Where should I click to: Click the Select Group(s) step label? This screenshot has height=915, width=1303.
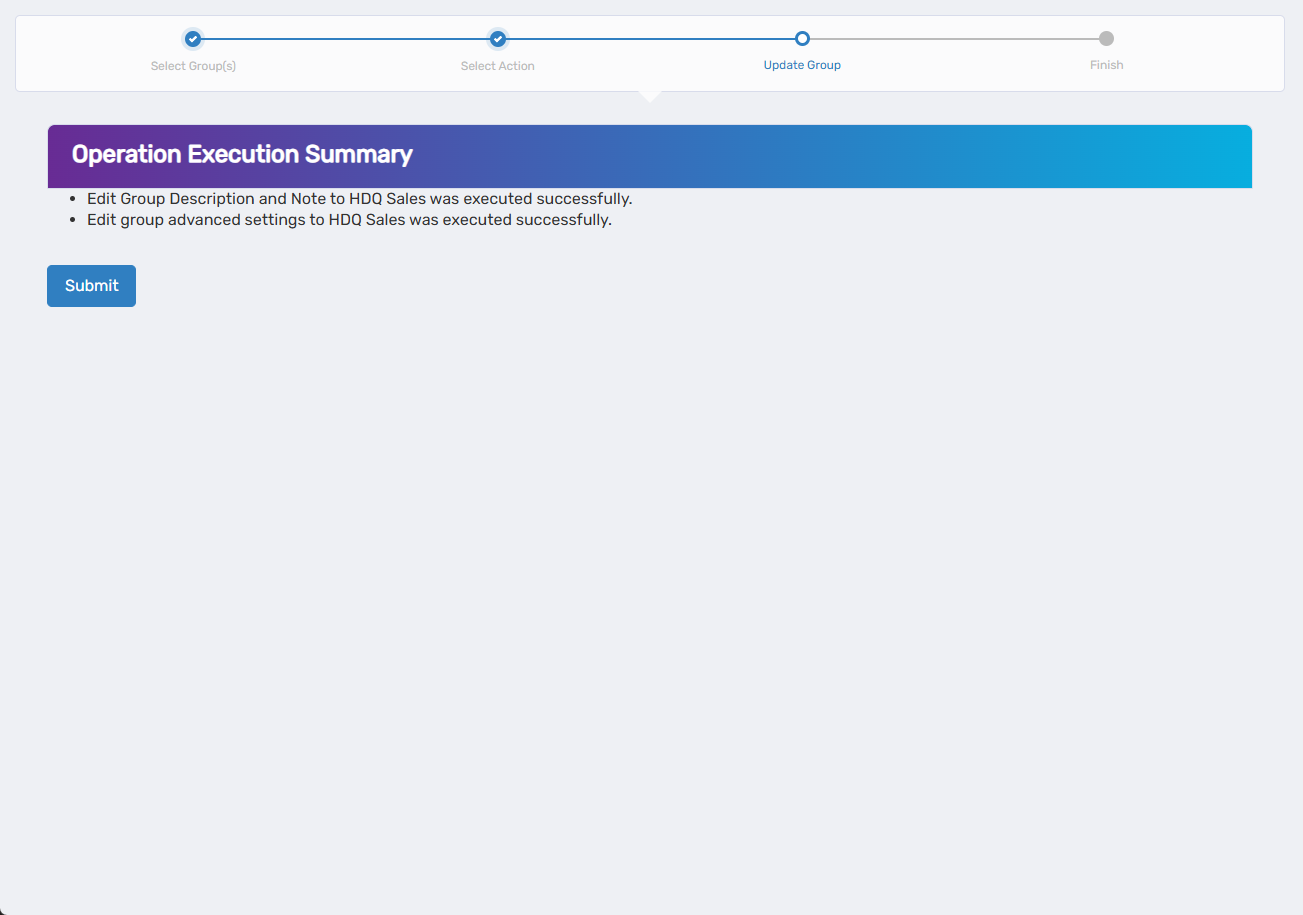193,65
